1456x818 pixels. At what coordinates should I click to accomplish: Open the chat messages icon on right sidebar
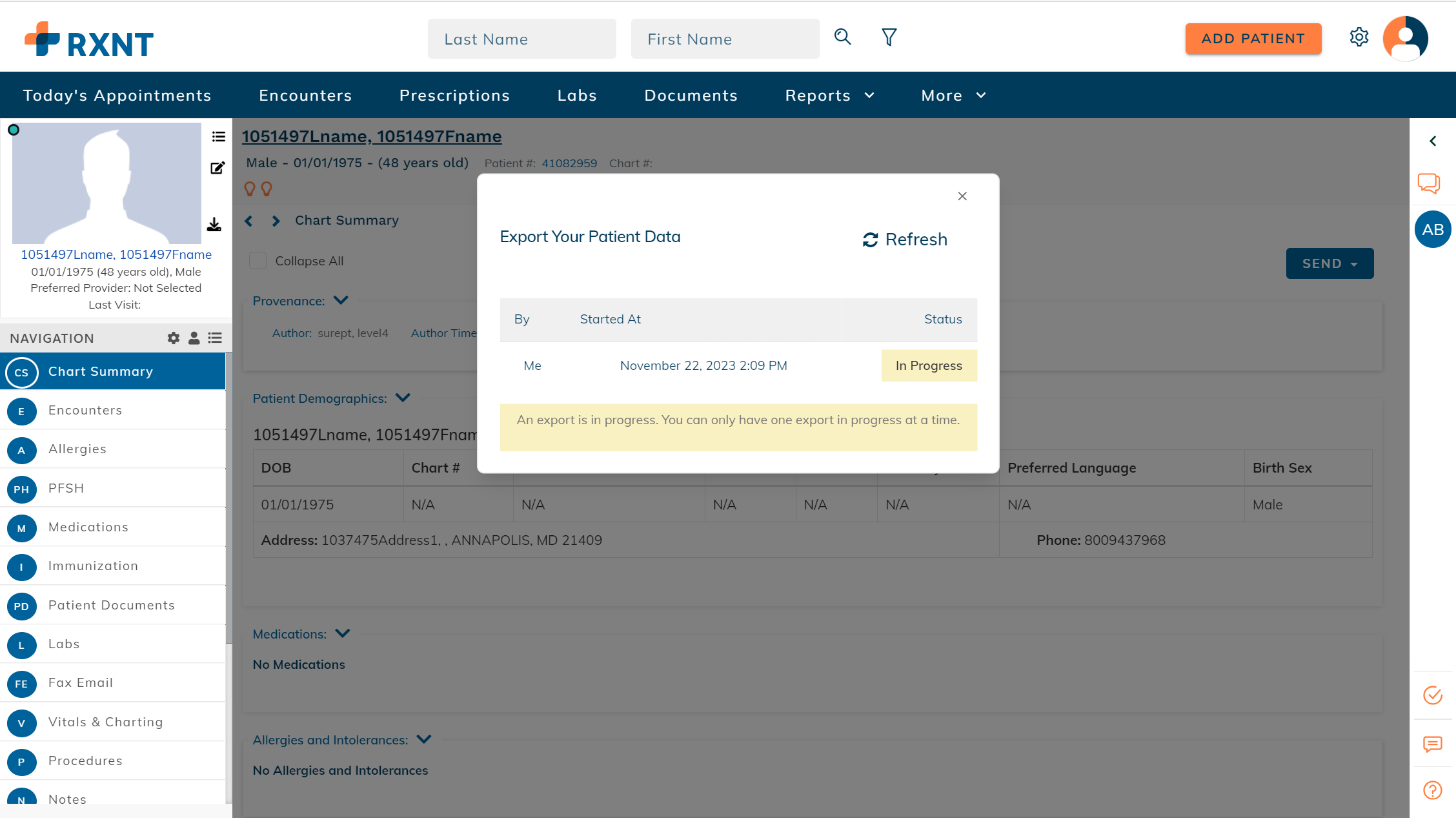pos(1429,183)
